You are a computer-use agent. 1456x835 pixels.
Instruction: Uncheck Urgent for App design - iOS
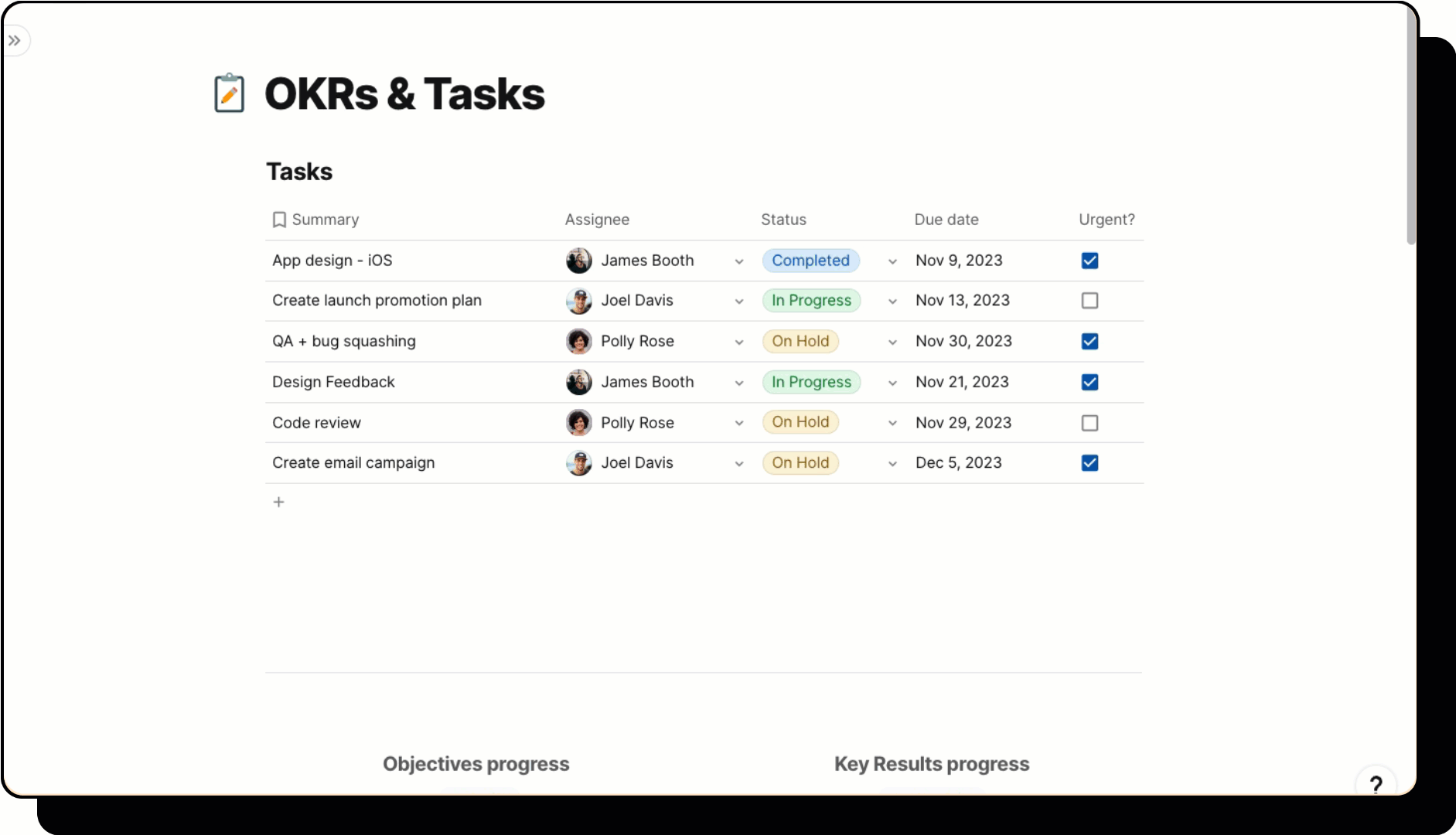pos(1089,261)
